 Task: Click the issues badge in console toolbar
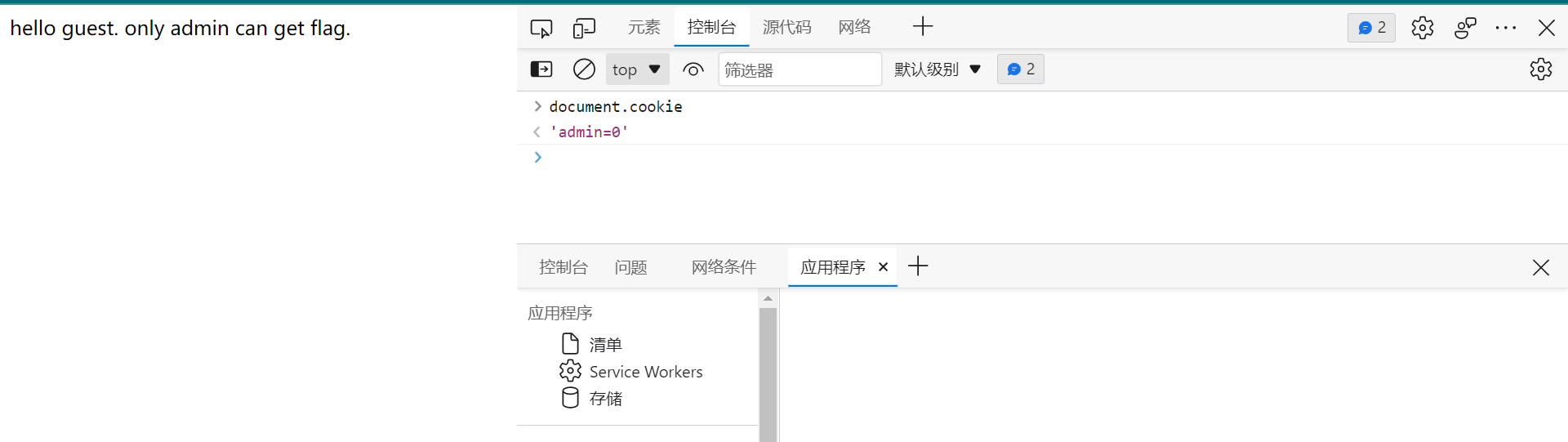[x=1020, y=69]
